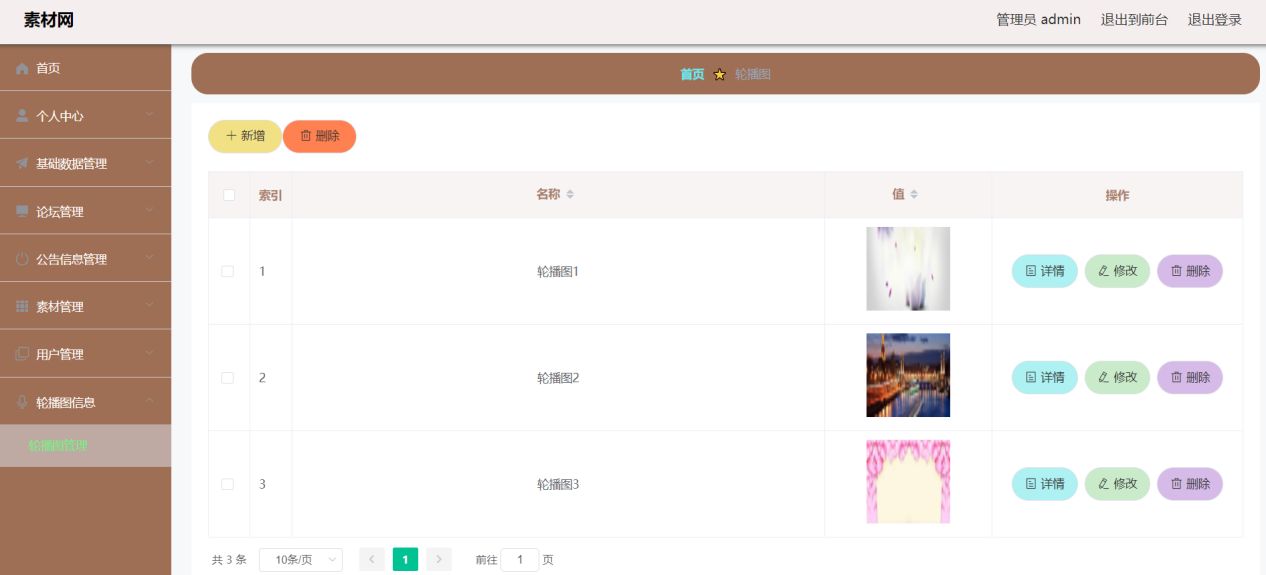This screenshot has height=575, width=1266.
Task: Click 删除 for 轮播图1
Action: point(1190,271)
